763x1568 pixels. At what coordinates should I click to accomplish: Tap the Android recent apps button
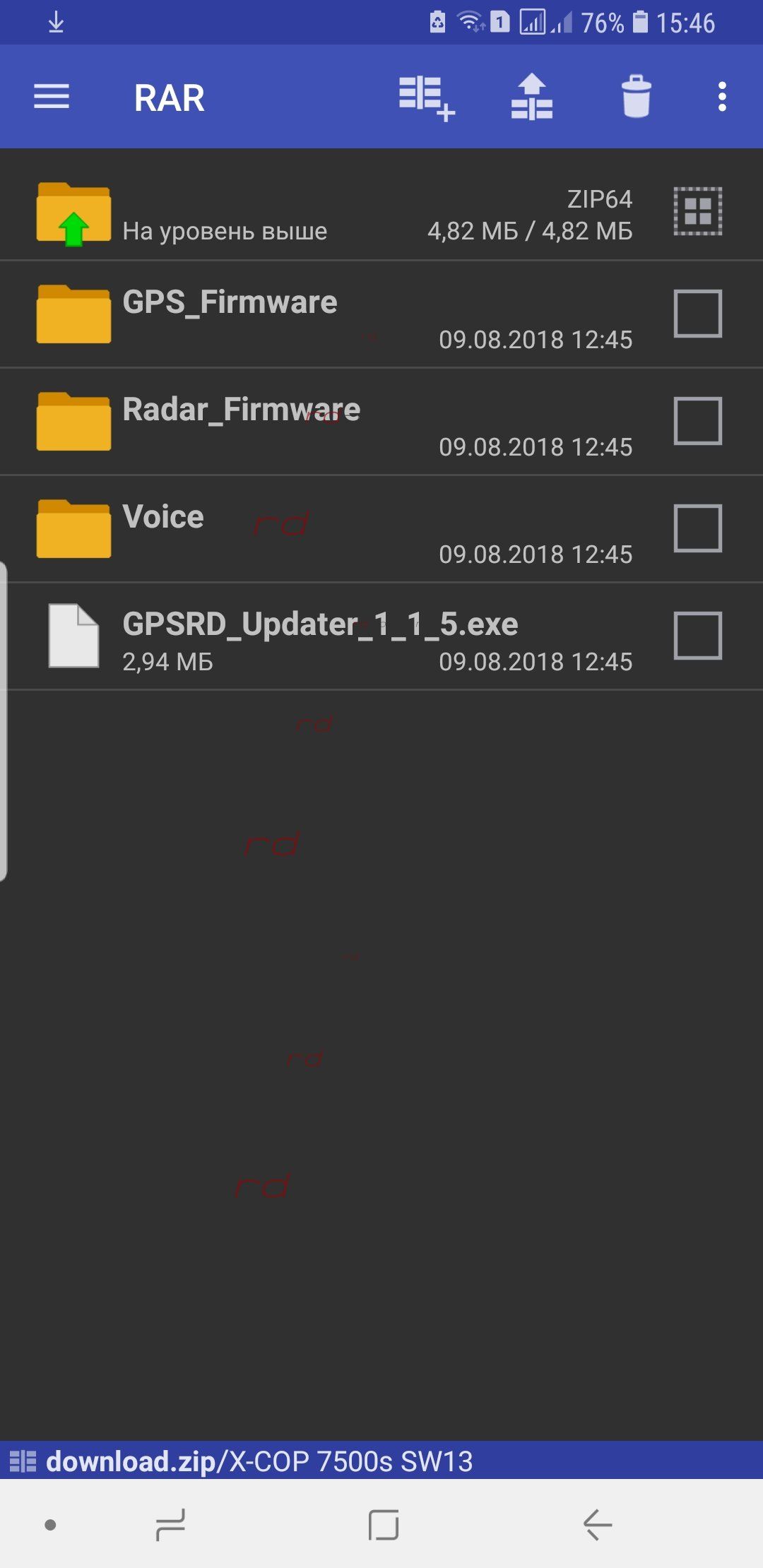coord(170,1524)
